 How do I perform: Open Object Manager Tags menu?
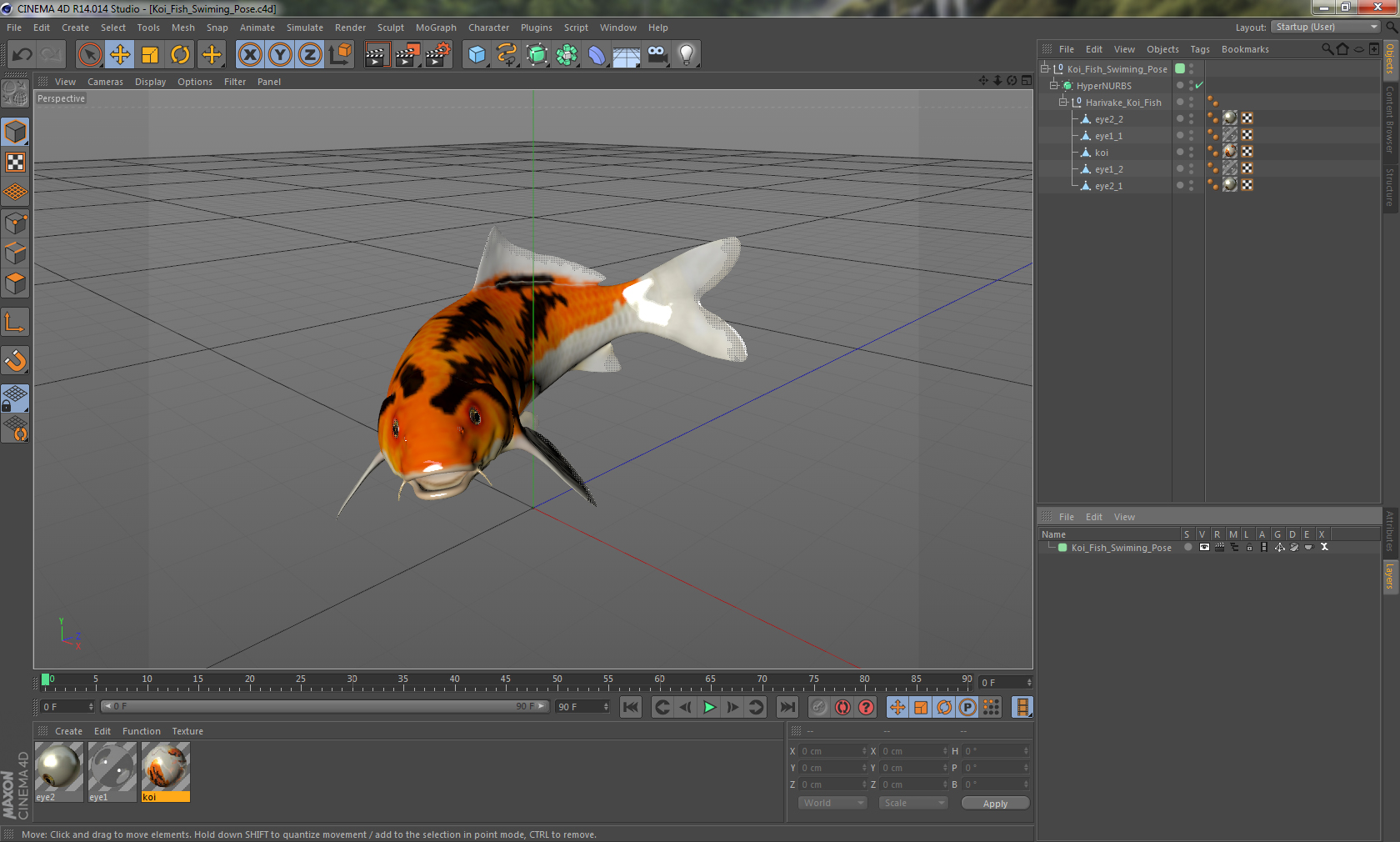(x=1199, y=49)
